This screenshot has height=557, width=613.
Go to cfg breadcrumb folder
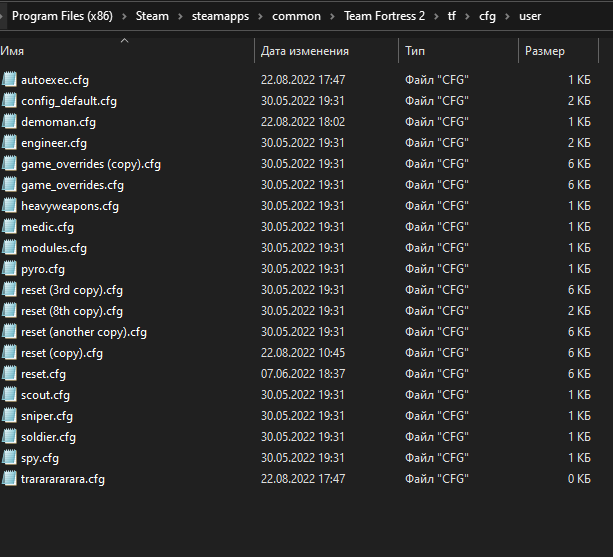coord(487,16)
